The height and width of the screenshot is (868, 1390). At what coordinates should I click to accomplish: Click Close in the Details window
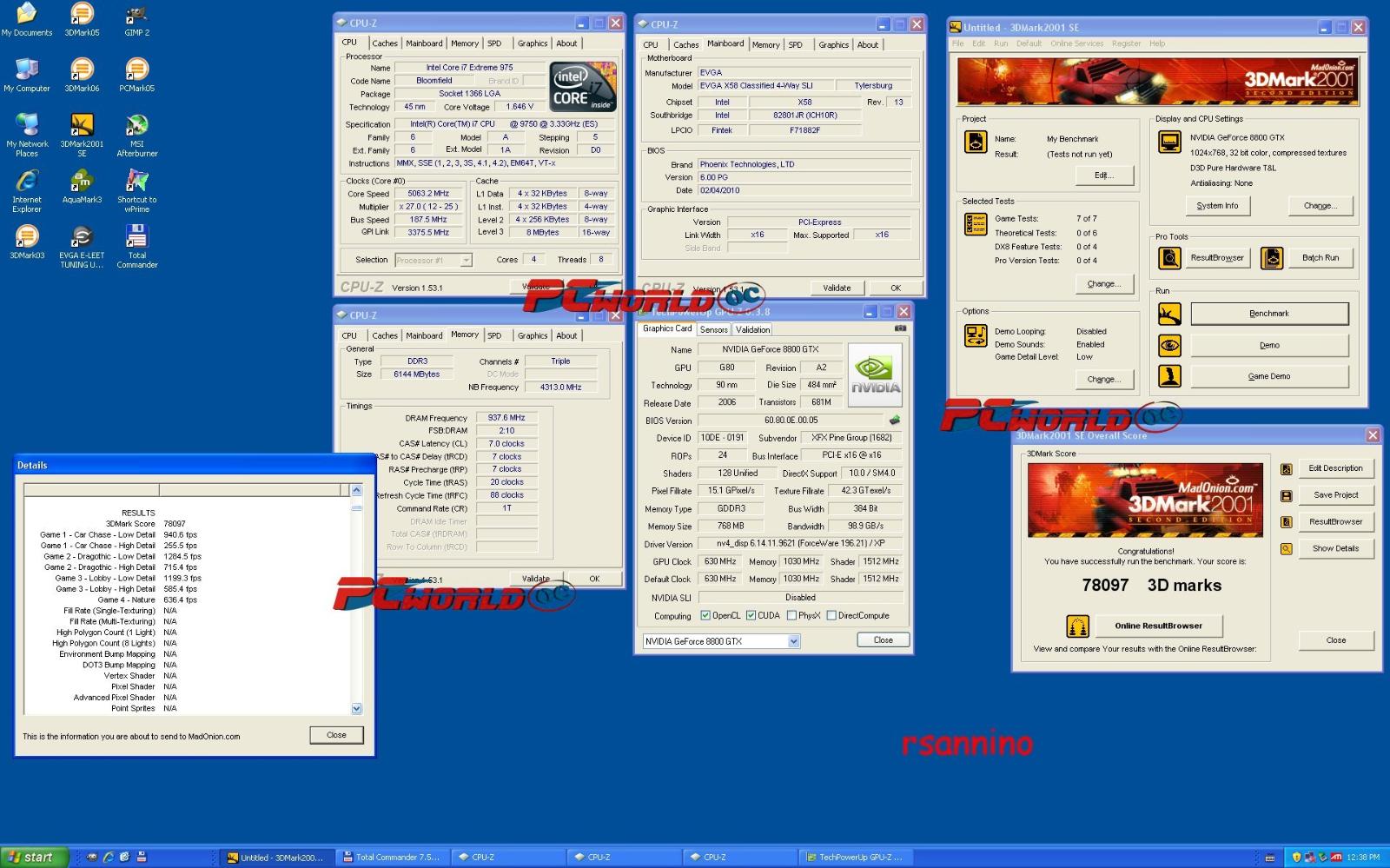[336, 735]
